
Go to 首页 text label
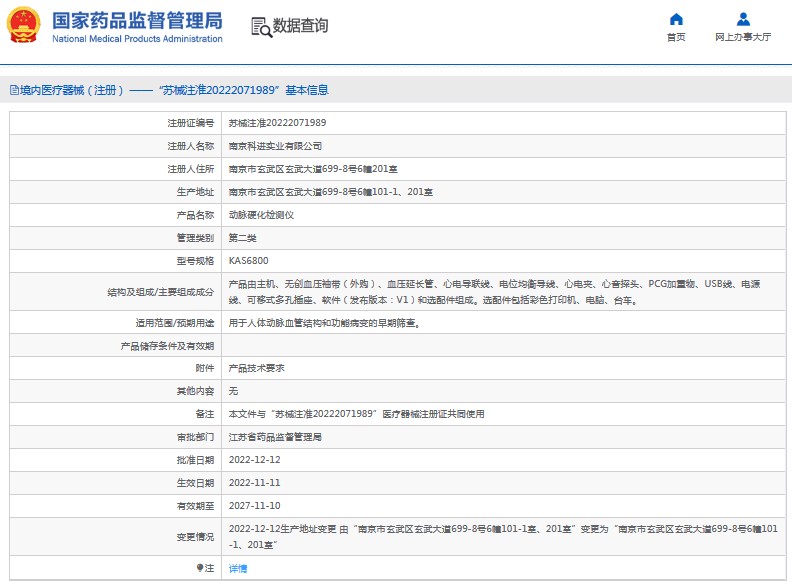(x=676, y=37)
